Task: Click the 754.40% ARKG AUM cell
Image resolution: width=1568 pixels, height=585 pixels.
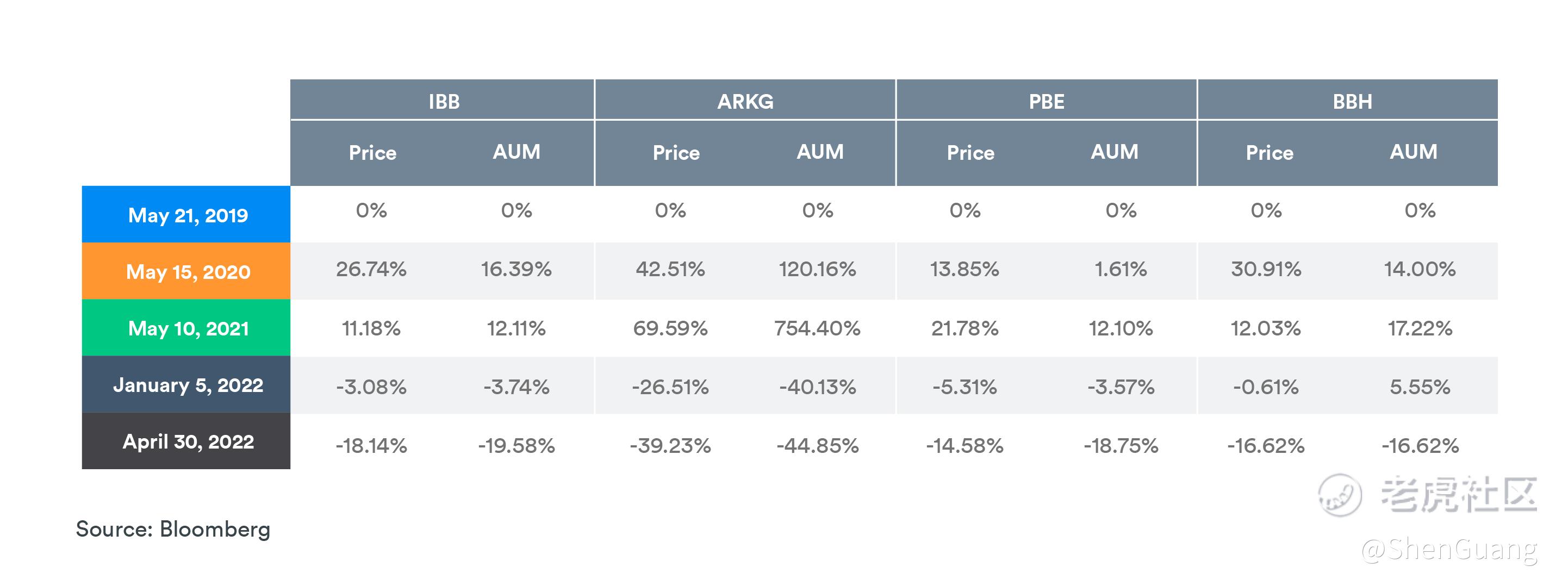Action: click(x=817, y=329)
